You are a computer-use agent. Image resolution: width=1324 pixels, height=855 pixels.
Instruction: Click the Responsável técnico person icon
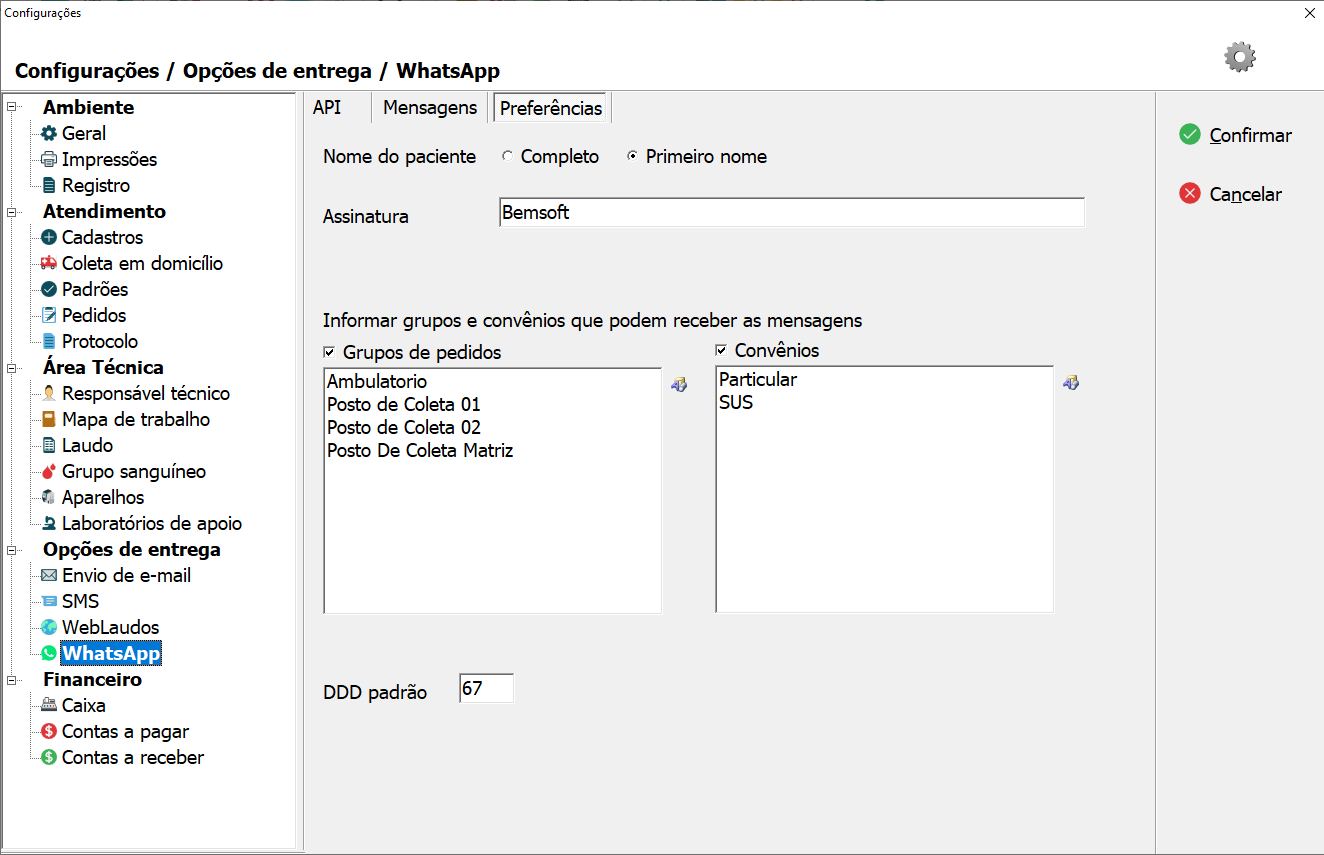tap(49, 393)
